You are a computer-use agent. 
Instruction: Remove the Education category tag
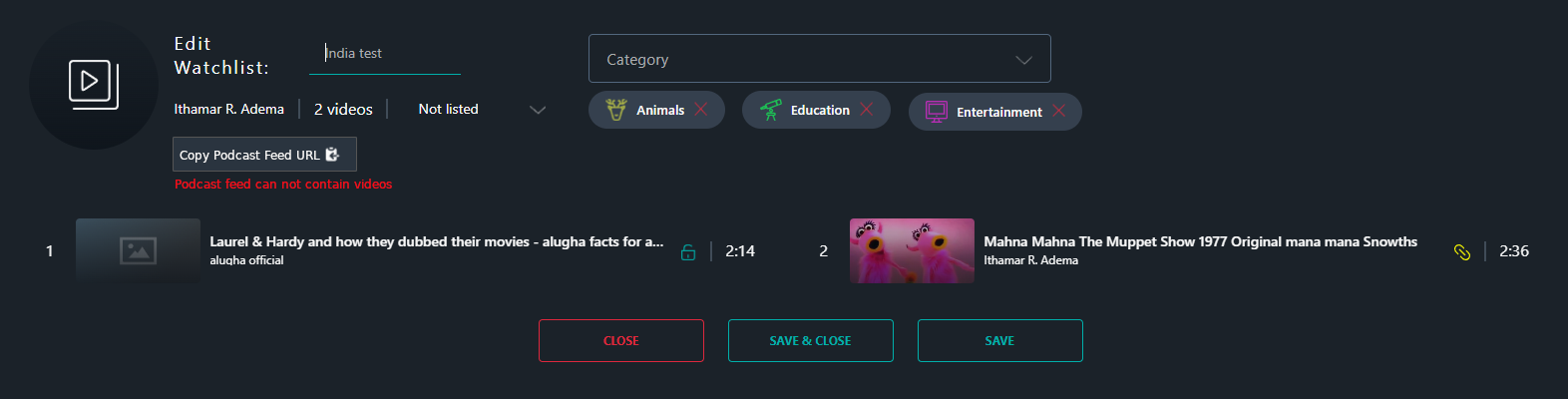(x=867, y=110)
